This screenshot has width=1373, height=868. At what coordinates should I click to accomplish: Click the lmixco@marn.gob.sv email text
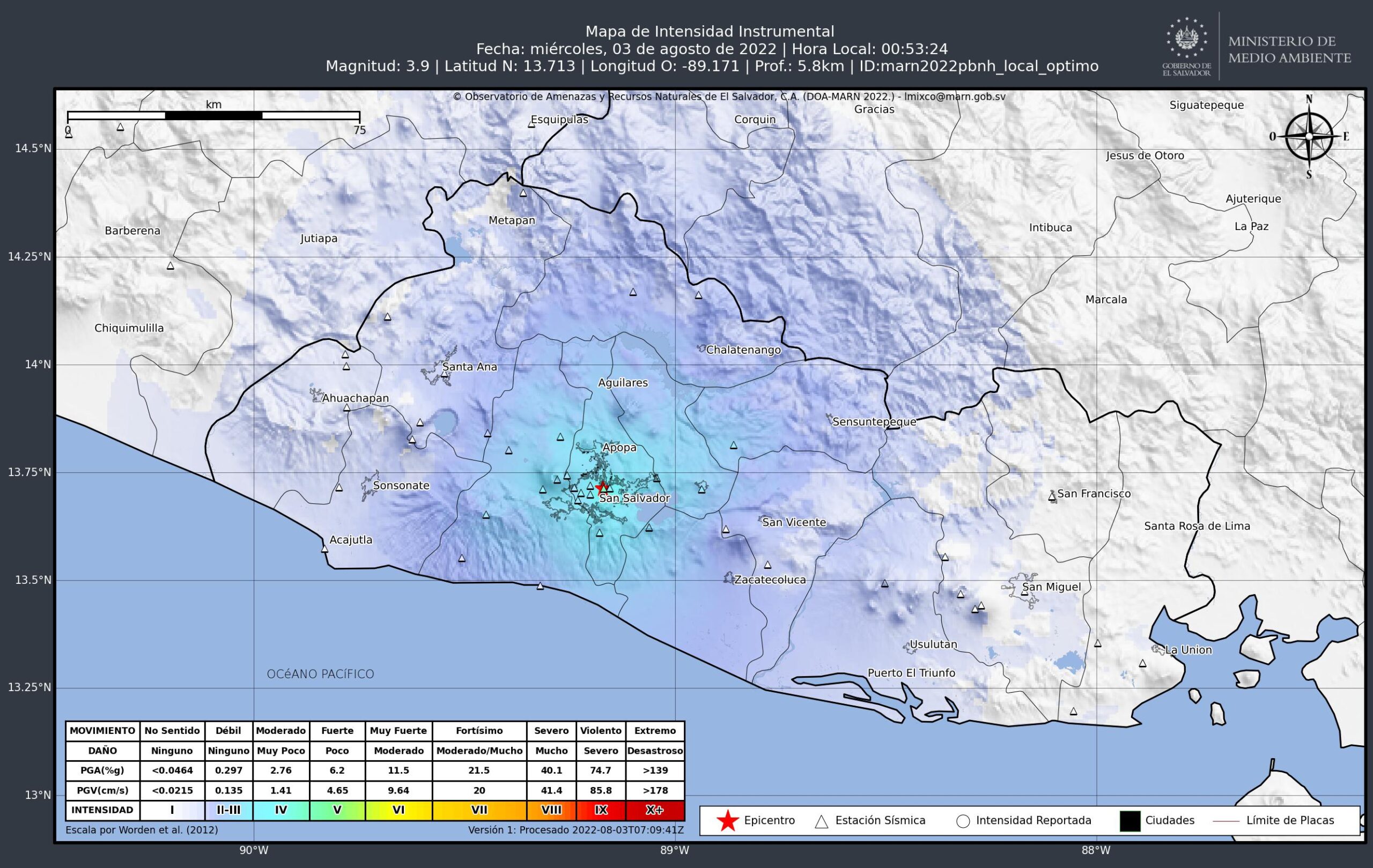coord(955,97)
